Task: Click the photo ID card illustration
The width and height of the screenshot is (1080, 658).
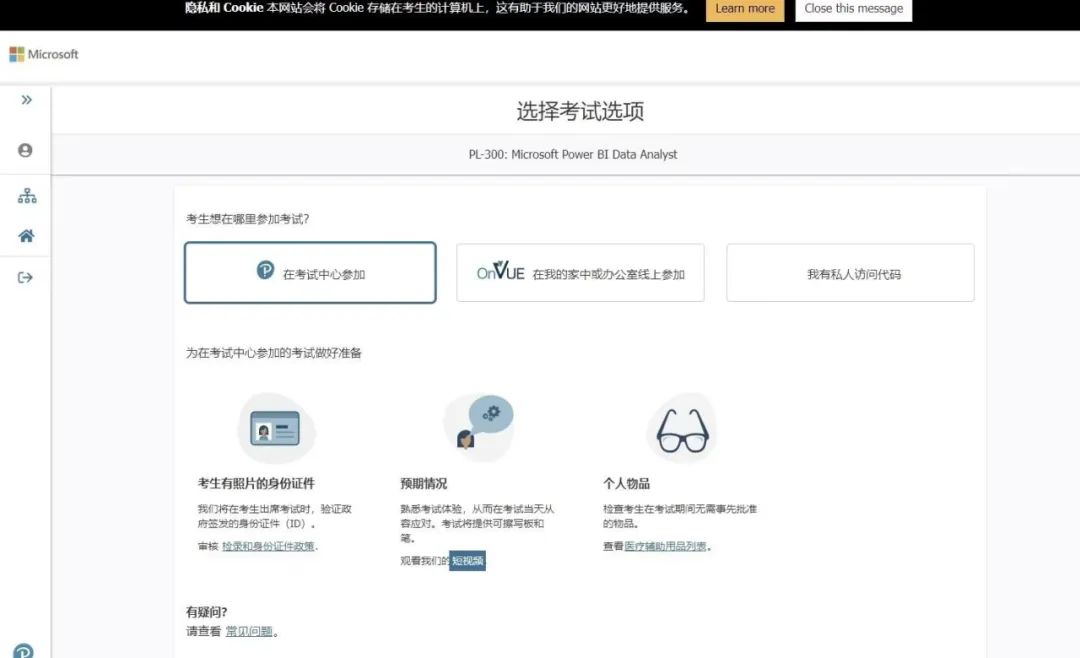Action: tap(276, 428)
